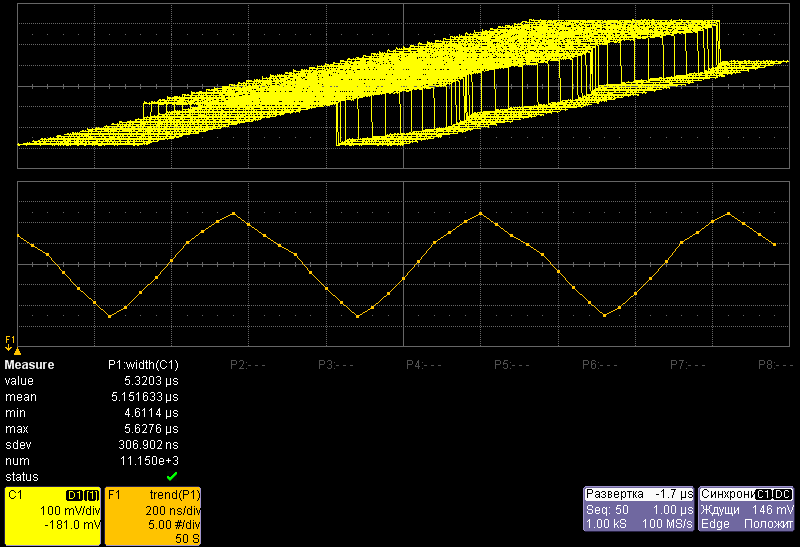This screenshot has width=800, height=547.
Task: Select the empty P7 measurement slot
Action: coord(686,366)
